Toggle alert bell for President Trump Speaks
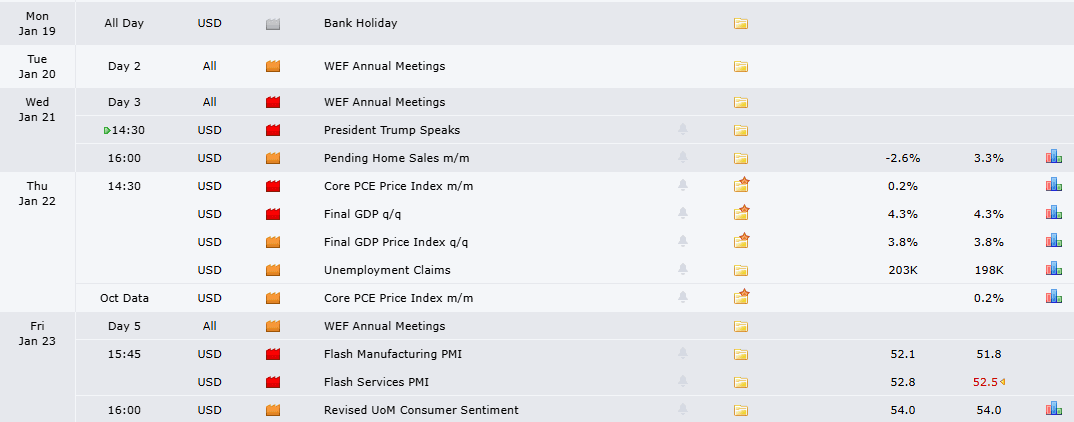The width and height of the screenshot is (1074, 422). (x=683, y=129)
